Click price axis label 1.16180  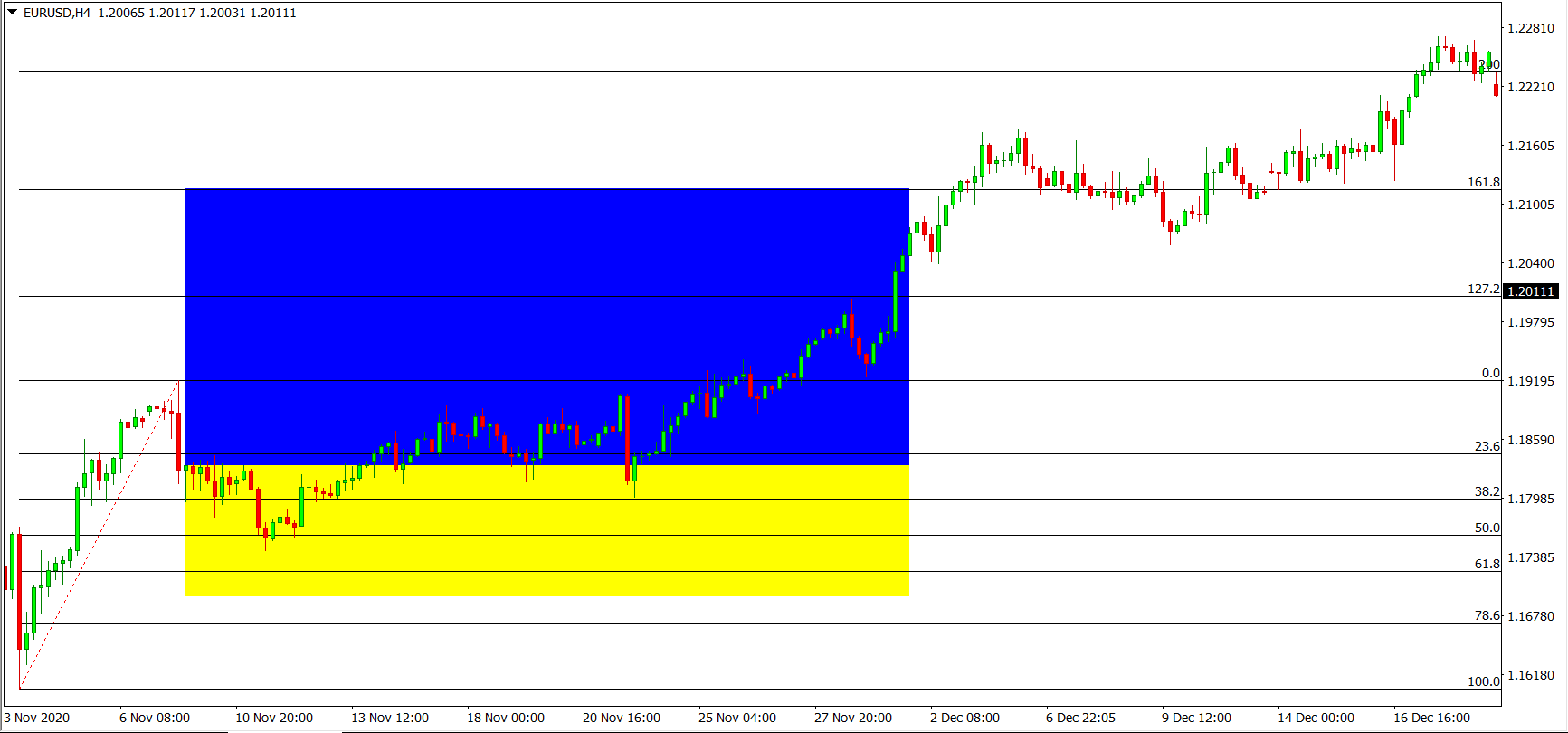click(1530, 675)
